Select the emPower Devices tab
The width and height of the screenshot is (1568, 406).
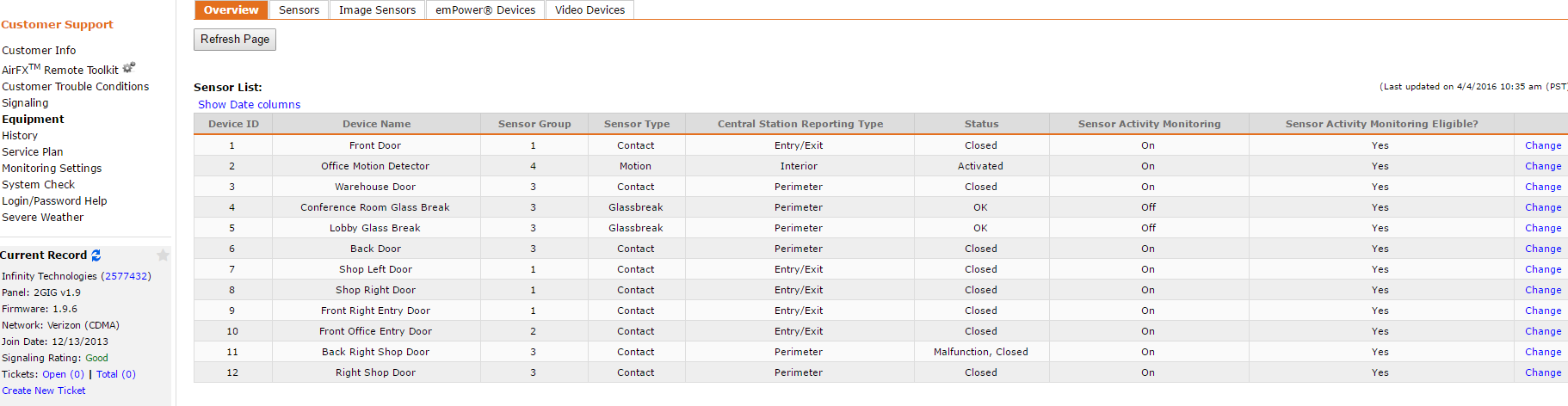click(485, 10)
